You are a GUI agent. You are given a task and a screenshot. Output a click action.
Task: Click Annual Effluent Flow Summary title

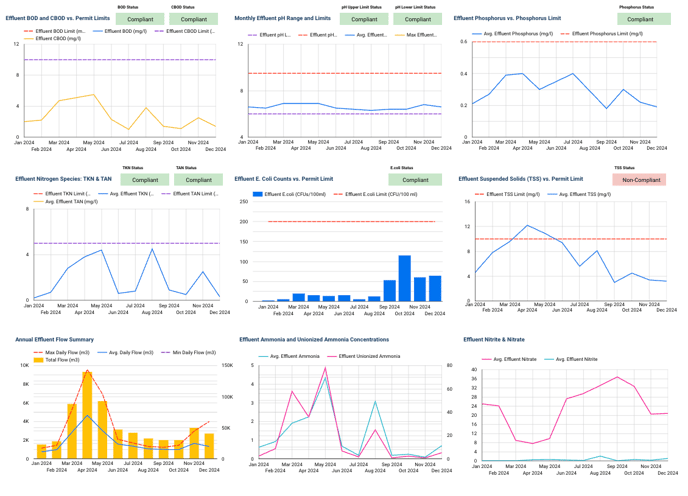[55, 339]
